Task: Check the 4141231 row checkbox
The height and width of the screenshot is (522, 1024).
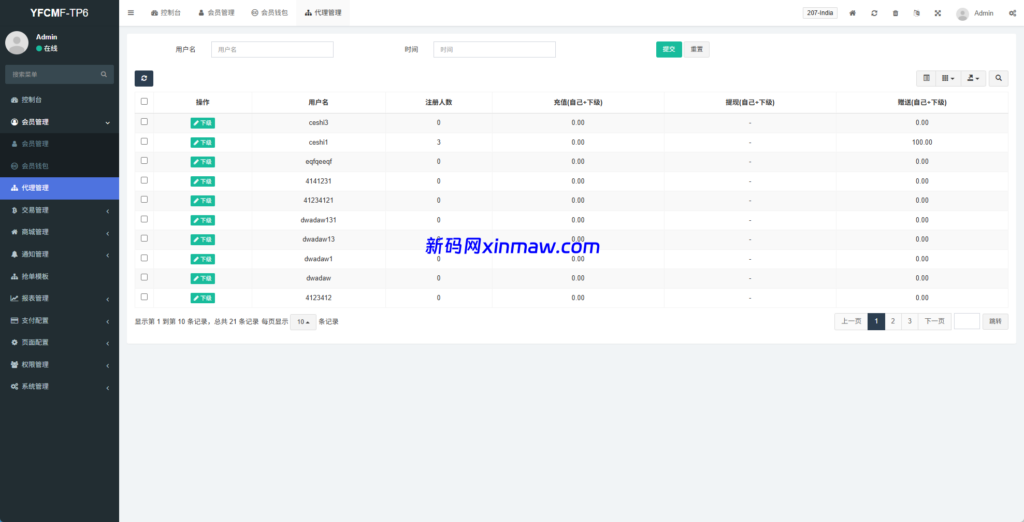Action: [144, 180]
